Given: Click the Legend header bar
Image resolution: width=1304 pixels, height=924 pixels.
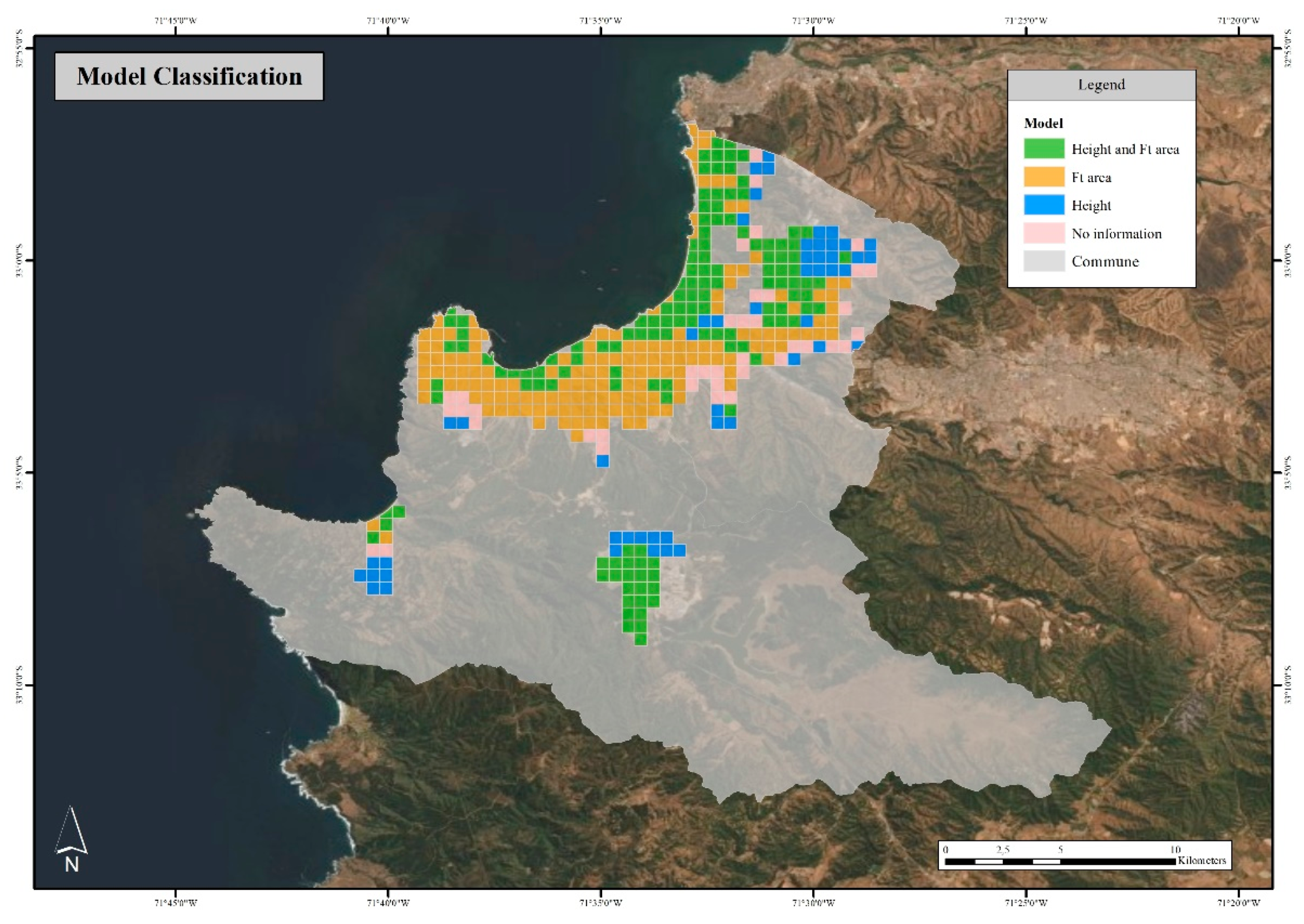Looking at the screenshot, I should tap(1101, 85).
